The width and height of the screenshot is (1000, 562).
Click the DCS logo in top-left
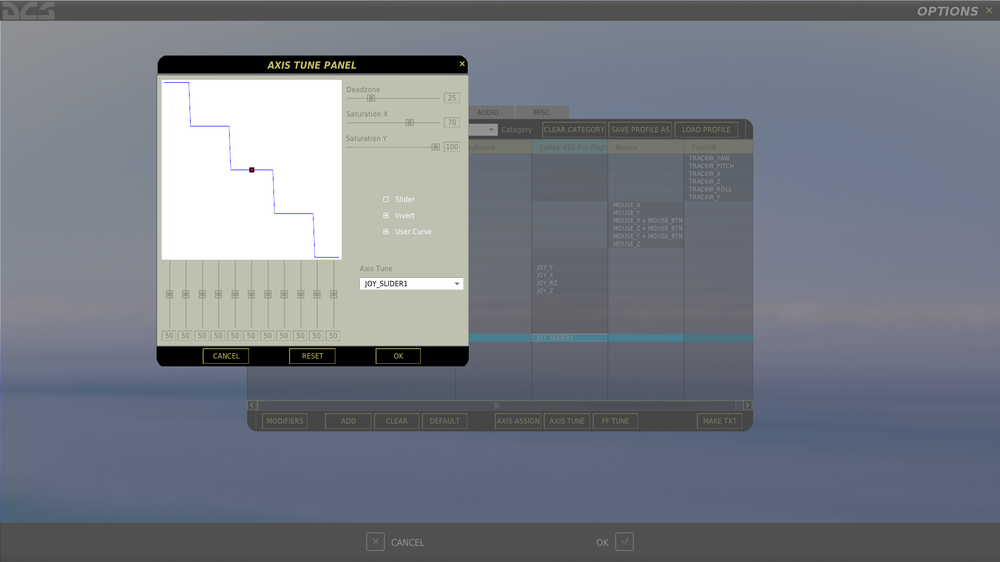pos(28,10)
